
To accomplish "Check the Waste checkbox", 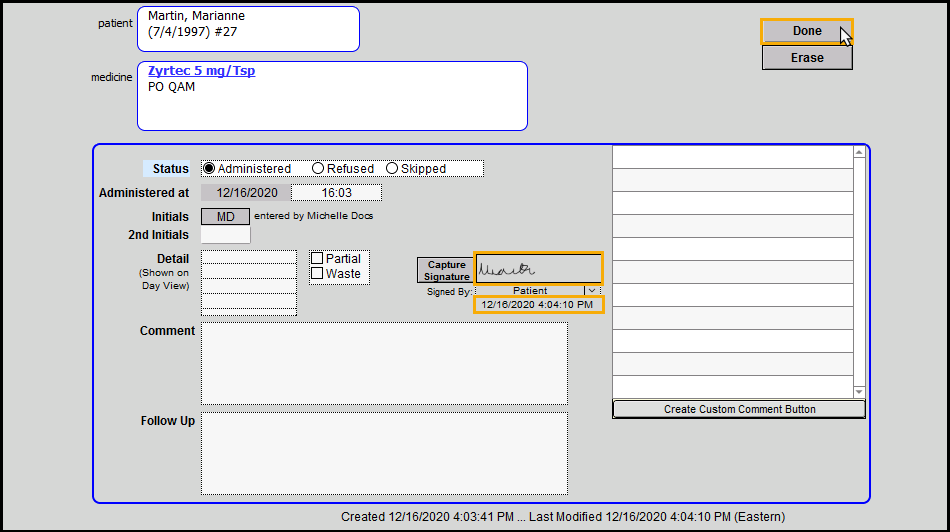I will click(x=317, y=274).
